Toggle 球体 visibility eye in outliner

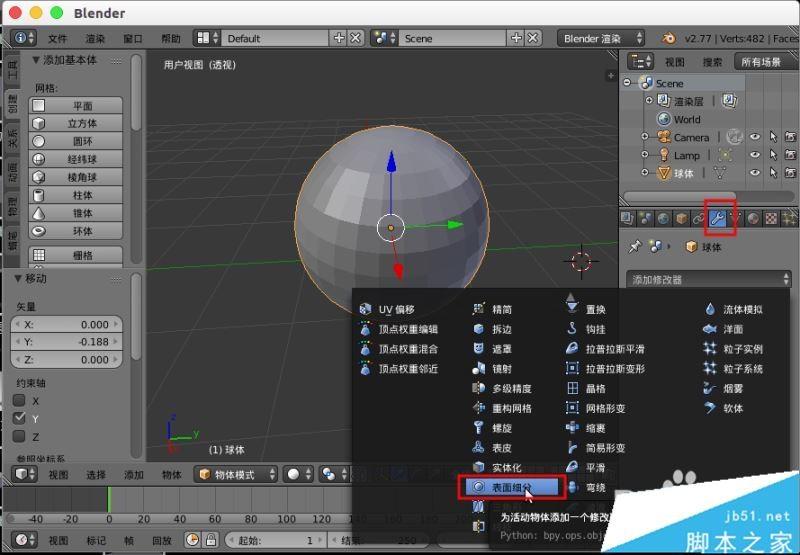click(755, 173)
